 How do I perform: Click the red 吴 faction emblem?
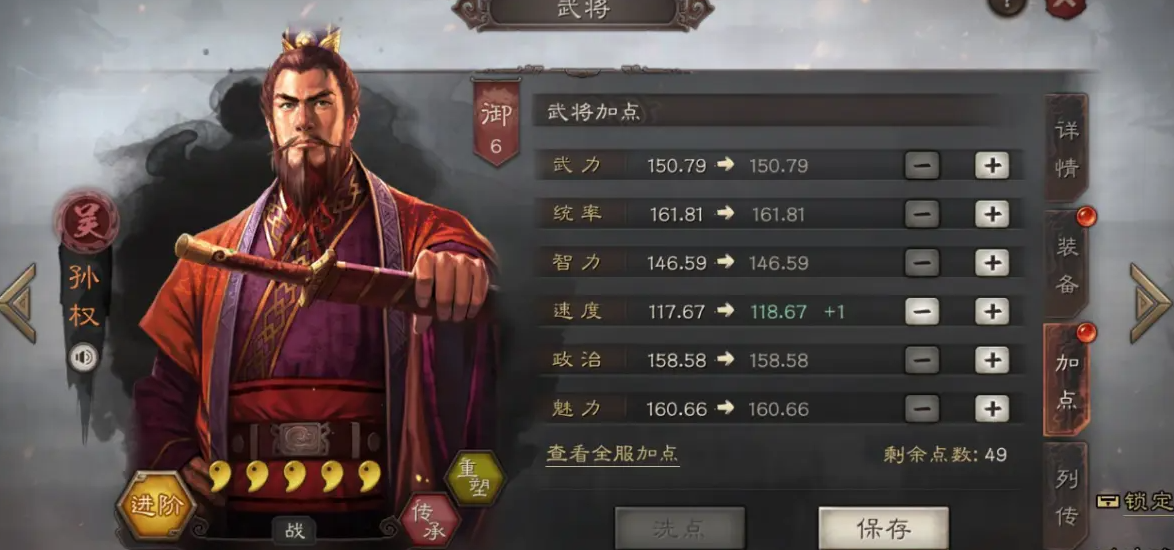pos(86,222)
